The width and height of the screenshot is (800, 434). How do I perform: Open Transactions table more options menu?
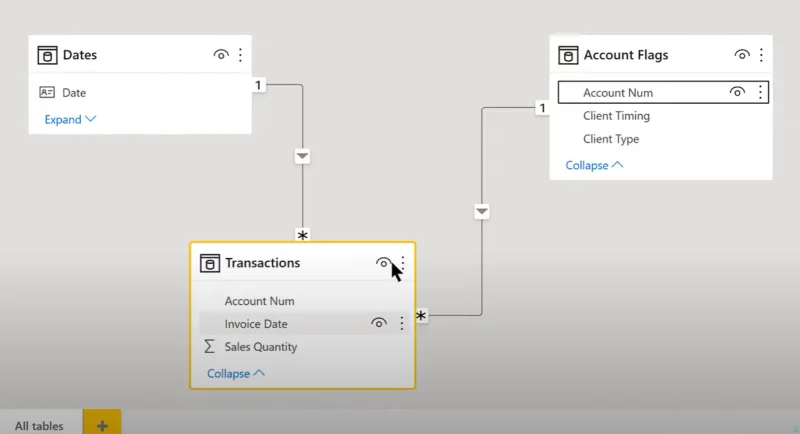pyautogui.click(x=403, y=263)
